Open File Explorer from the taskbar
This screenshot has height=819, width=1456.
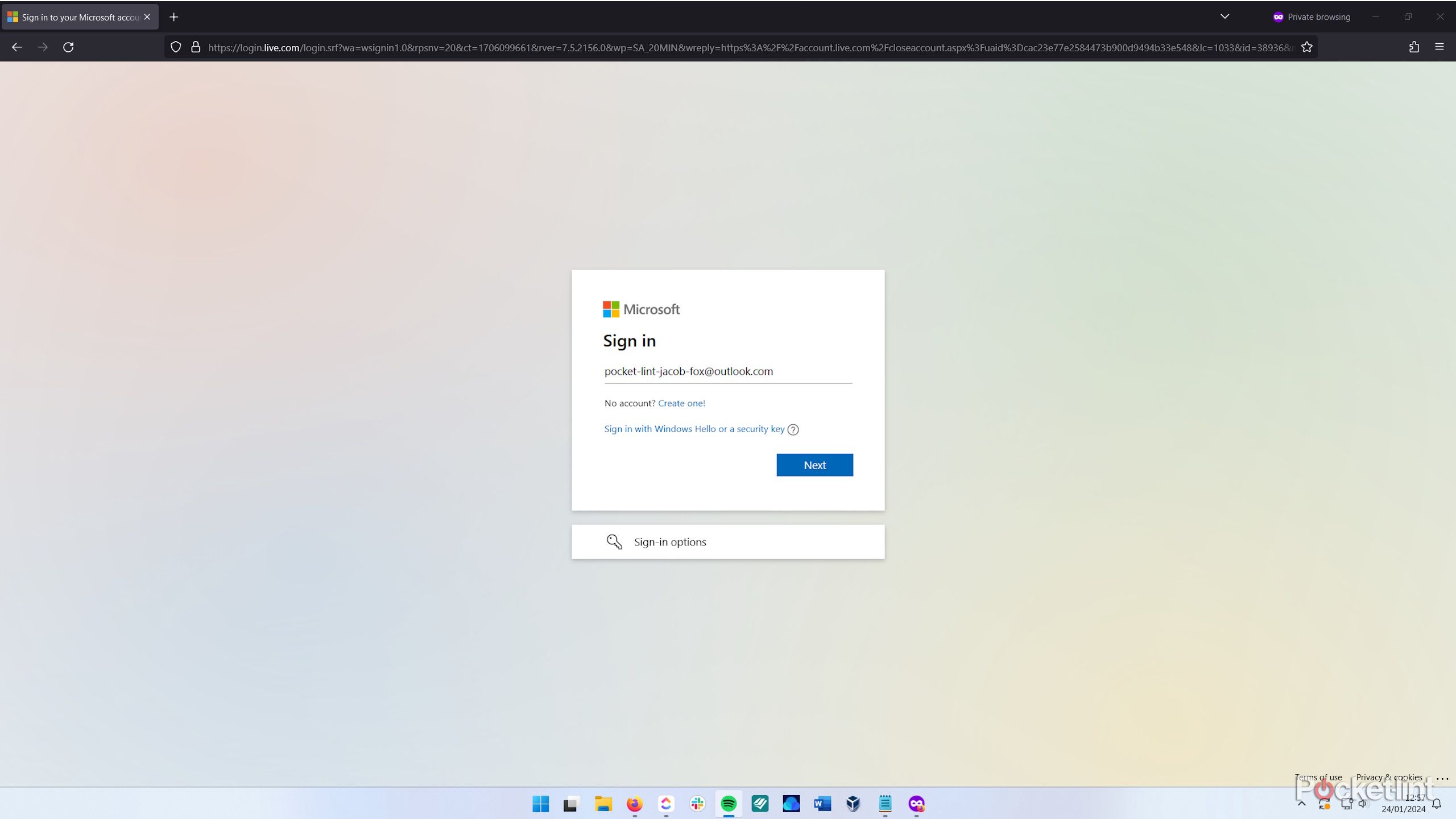pos(603,804)
